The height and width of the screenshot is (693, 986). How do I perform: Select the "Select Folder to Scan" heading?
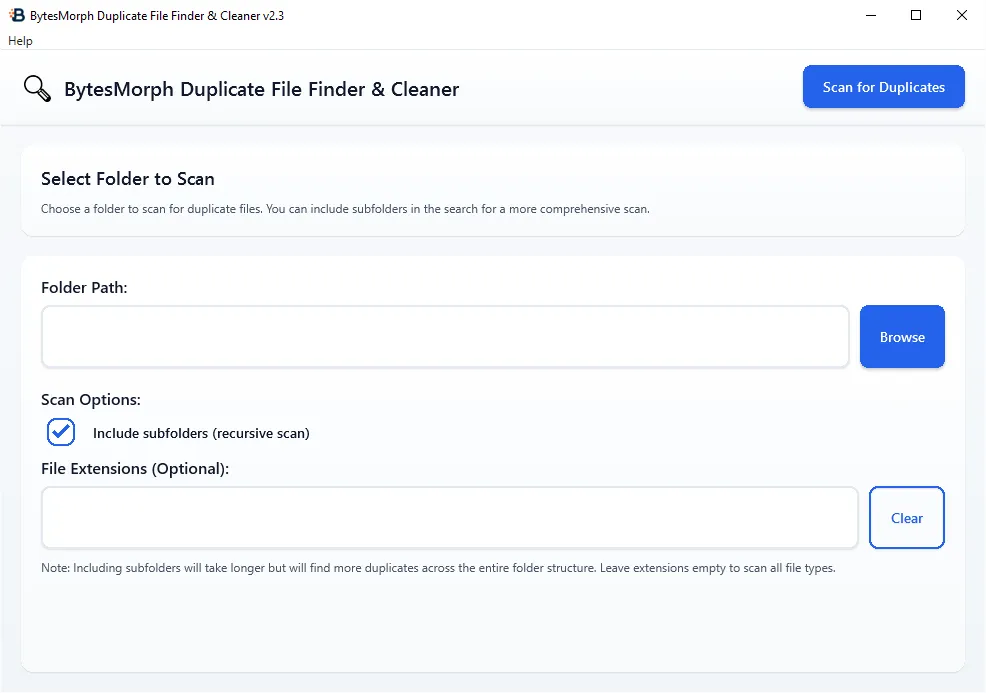click(x=128, y=179)
